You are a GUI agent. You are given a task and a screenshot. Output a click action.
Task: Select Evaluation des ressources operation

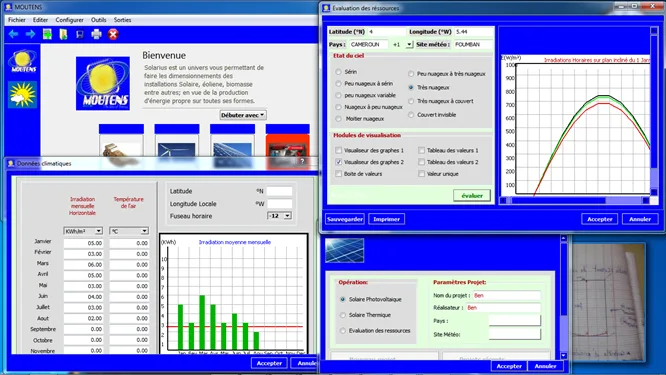(x=343, y=330)
